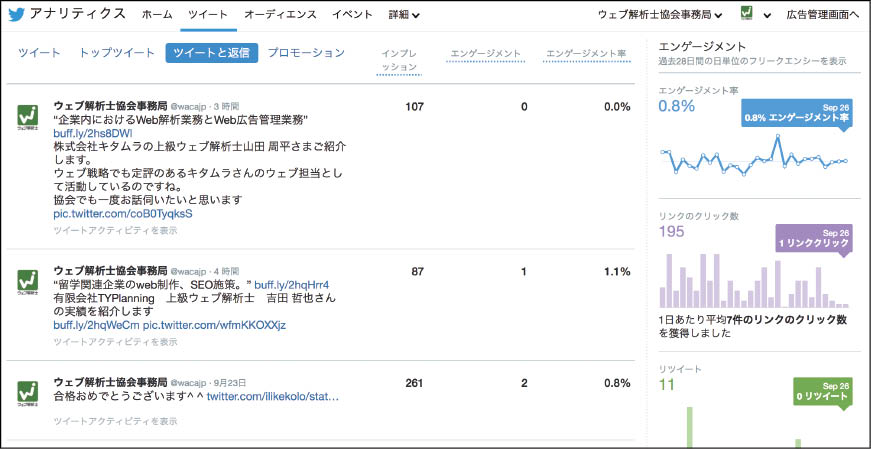Open the ホーム menu item
Image resolution: width=871 pixels, height=449 pixels.
click(x=157, y=15)
